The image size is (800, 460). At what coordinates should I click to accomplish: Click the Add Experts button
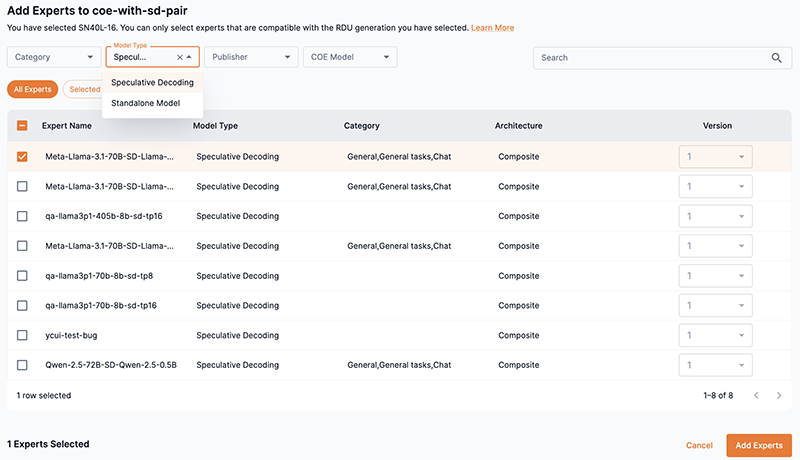[x=759, y=445]
